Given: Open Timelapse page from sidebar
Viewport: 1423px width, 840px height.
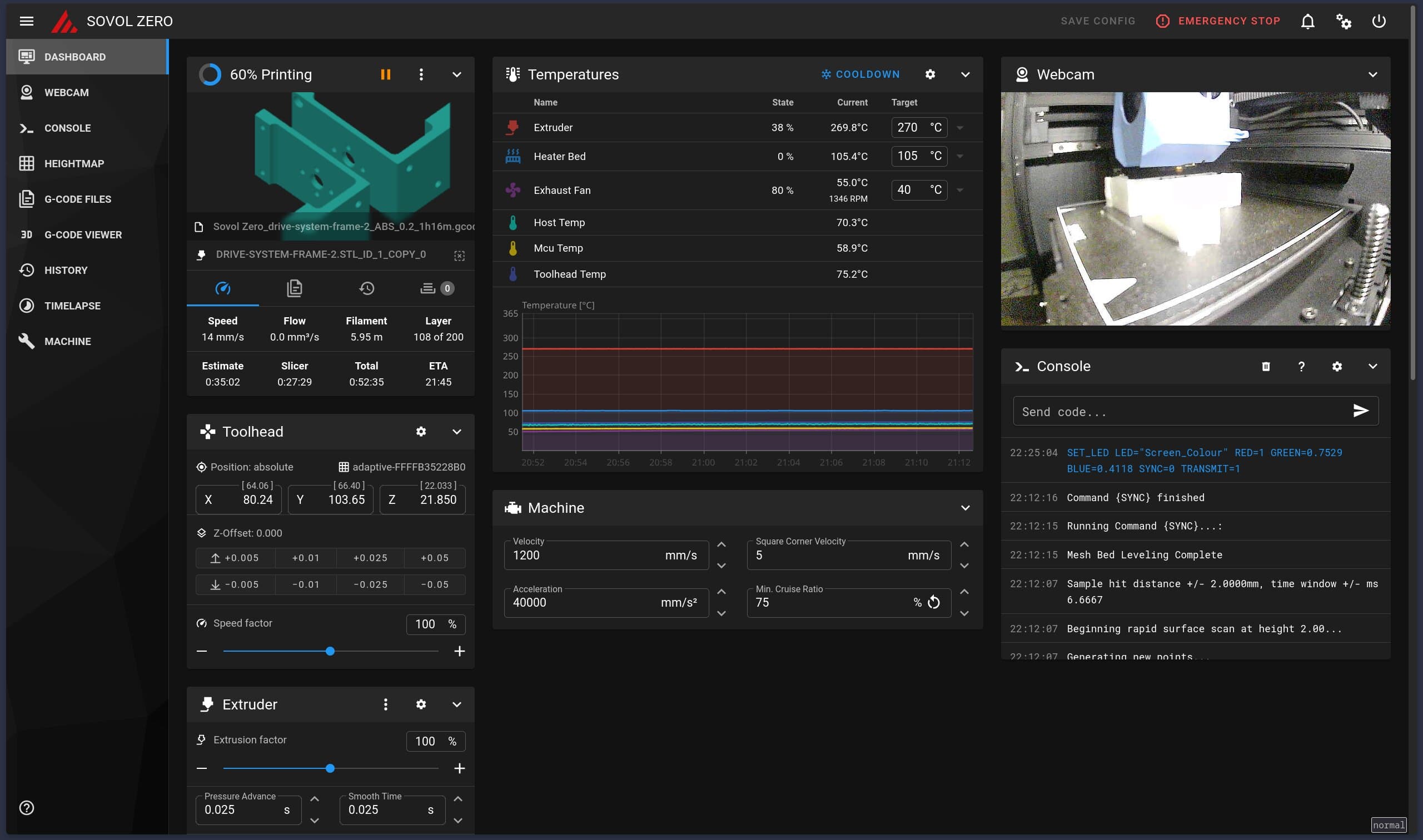Looking at the screenshot, I should point(87,306).
